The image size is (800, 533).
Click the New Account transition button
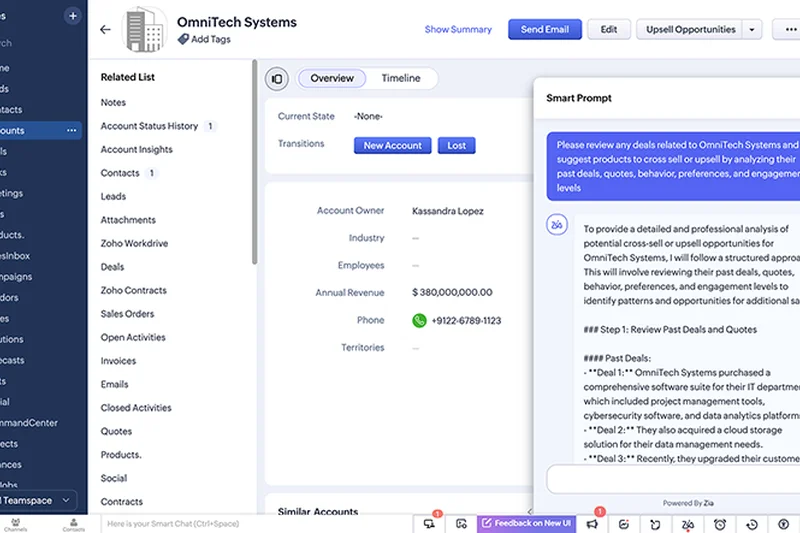click(x=392, y=145)
